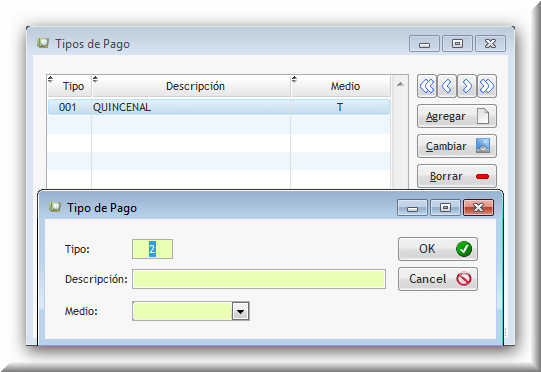Focus the Tipo input field

(x=152, y=249)
